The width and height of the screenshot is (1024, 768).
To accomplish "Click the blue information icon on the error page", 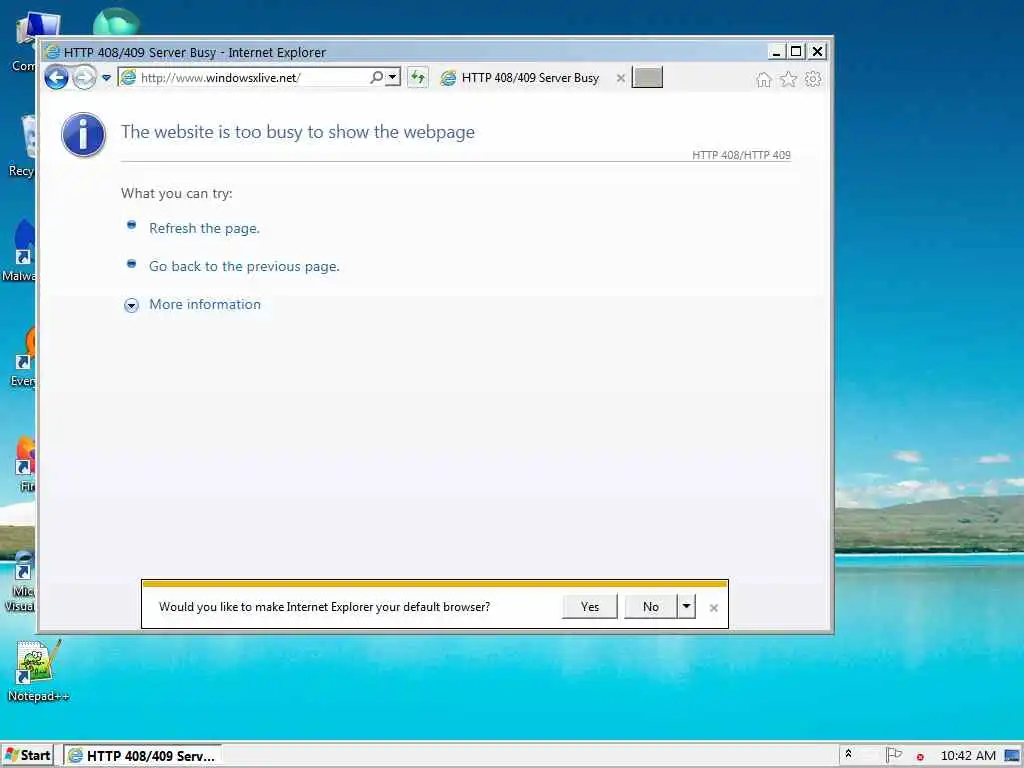I will tap(83, 135).
